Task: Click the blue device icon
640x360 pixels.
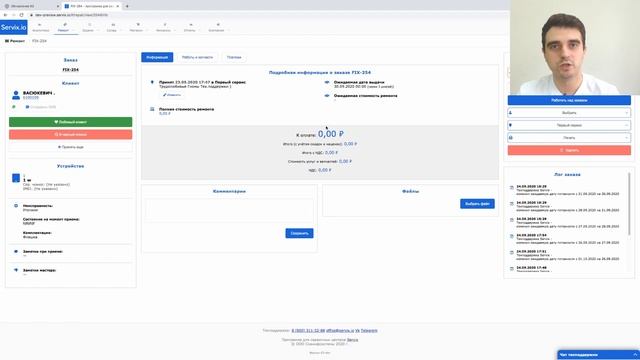Action: tap(16, 178)
